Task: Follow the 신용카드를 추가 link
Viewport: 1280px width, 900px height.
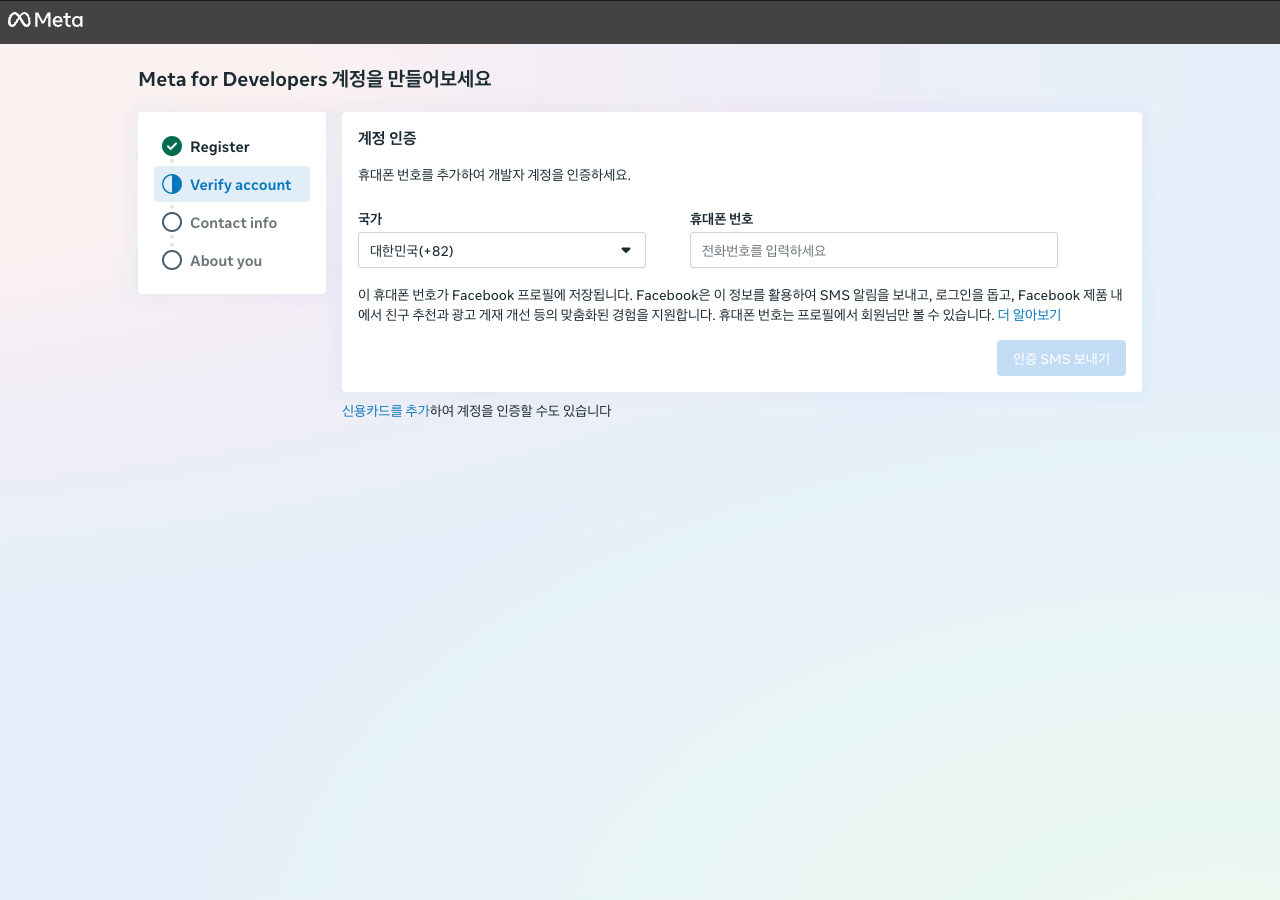Action: (386, 411)
